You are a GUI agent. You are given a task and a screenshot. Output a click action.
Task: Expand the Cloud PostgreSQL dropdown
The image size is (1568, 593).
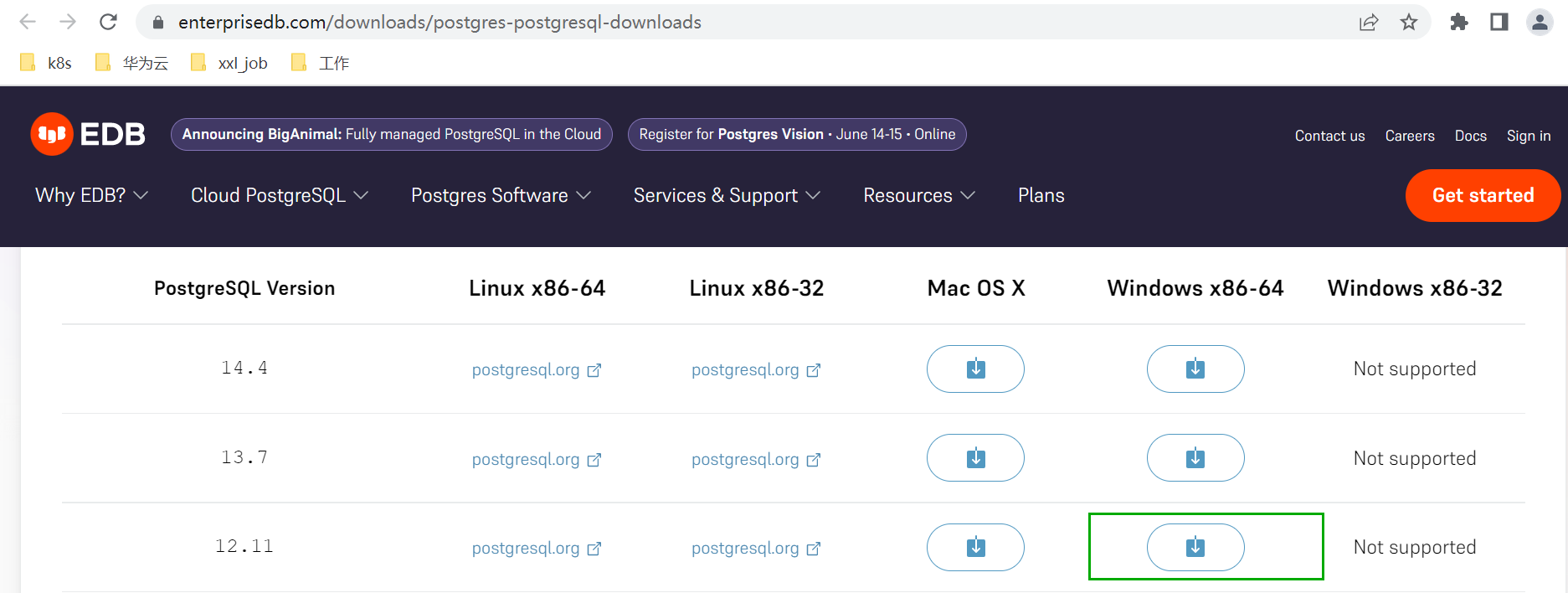point(279,195)
